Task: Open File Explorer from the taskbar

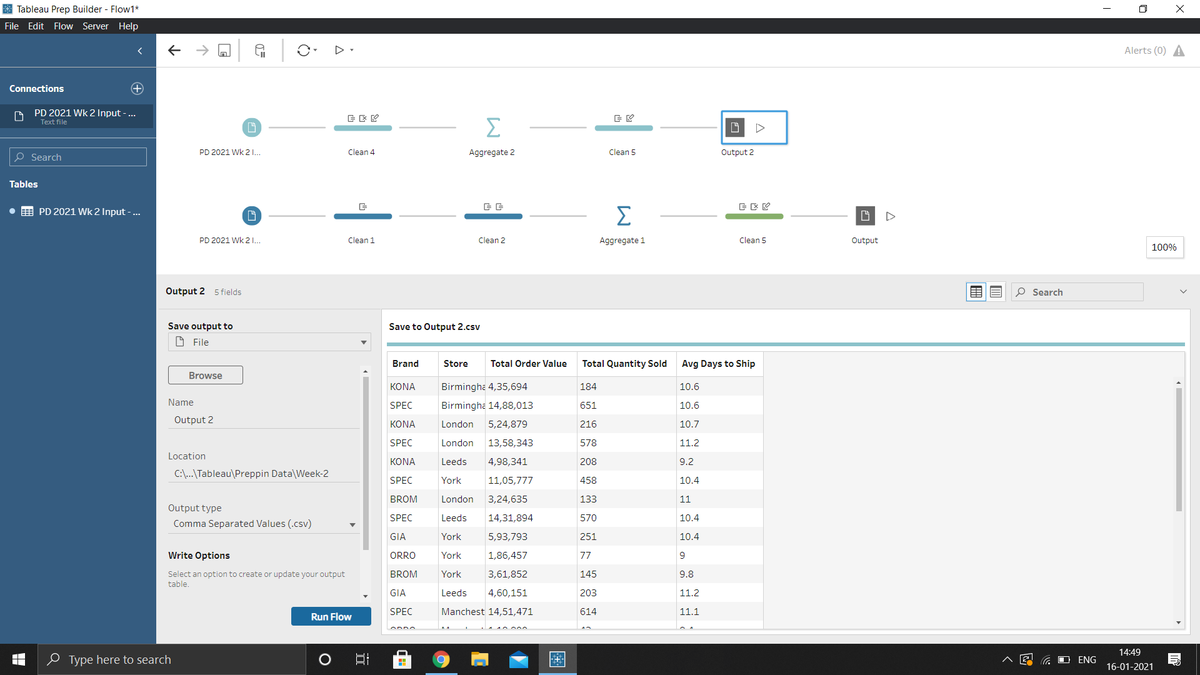Action: (x=480, y=660)
